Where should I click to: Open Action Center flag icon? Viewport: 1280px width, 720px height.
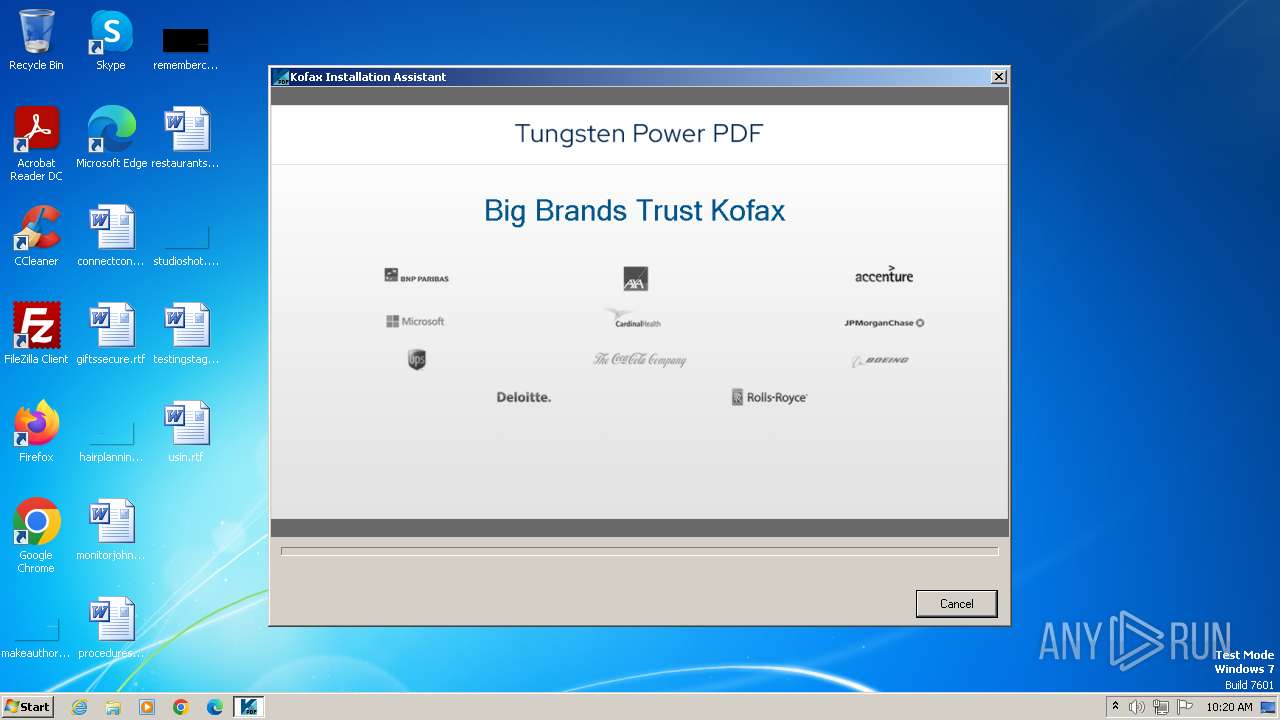click(x=1185, y=707)
